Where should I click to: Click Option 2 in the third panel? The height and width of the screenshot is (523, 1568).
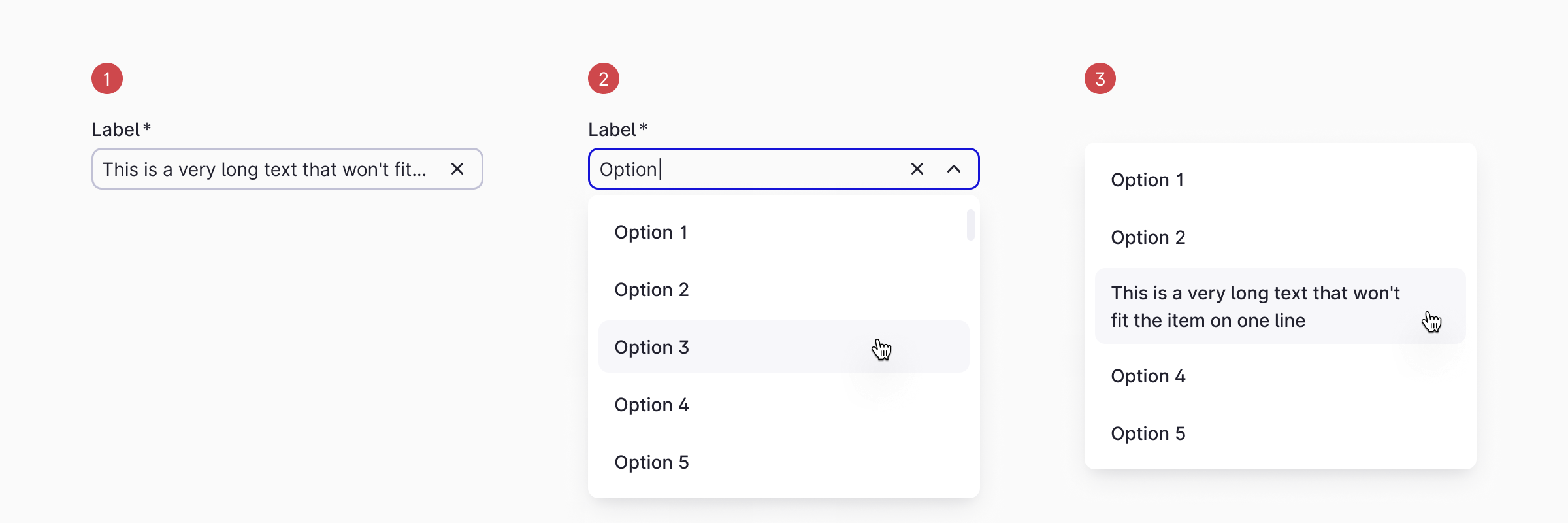click(x=1148, y=237)
